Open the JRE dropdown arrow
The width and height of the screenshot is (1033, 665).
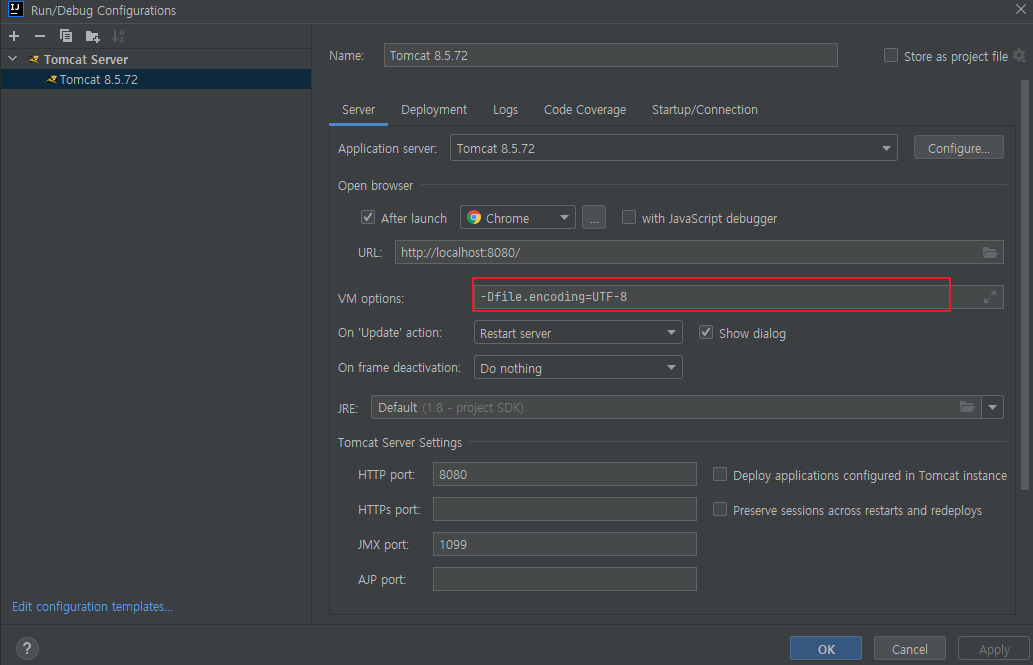coord(992,407)
